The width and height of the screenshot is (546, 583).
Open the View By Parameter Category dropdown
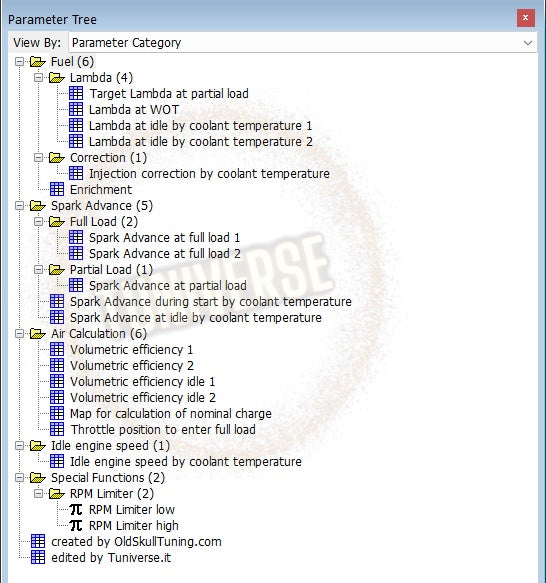tap(302, 43)
